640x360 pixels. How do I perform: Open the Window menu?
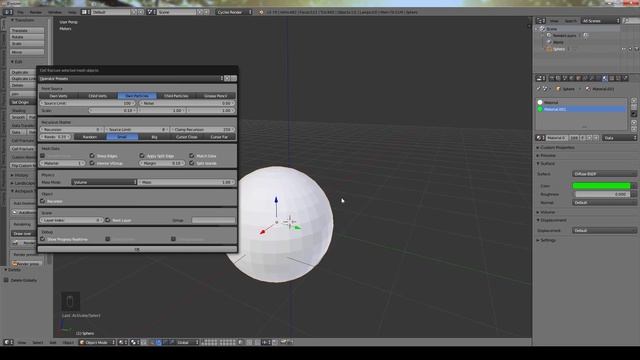(x=55, y=12)
